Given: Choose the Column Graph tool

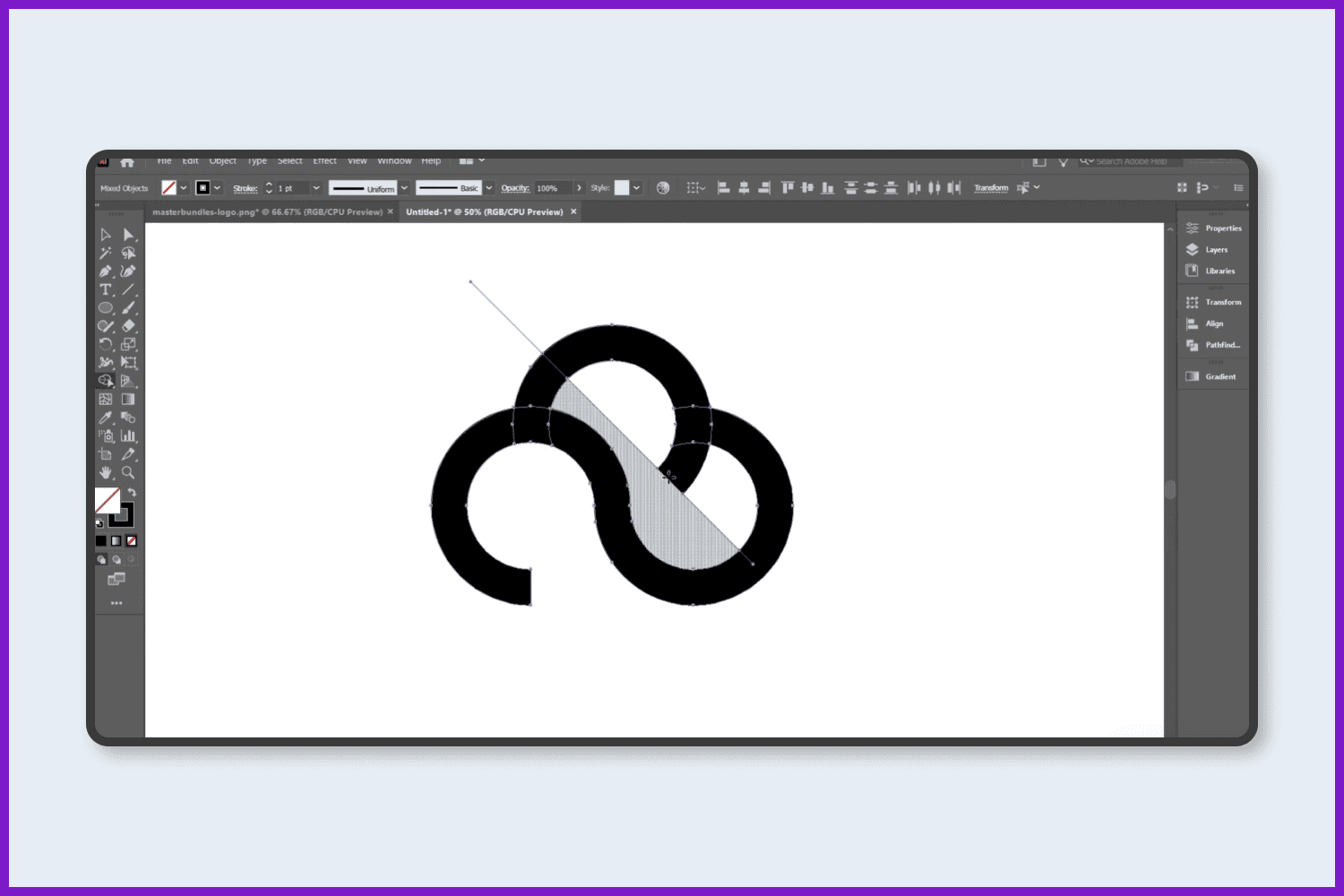Looking at the screenshot, I should (x=129, y=436).
